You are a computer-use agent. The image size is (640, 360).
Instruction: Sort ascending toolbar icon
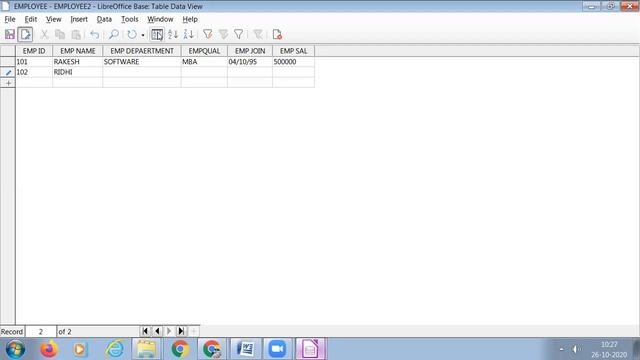point(173,35)
